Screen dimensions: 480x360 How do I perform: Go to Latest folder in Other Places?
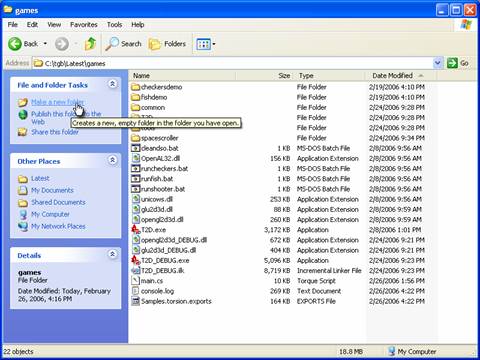40,178
